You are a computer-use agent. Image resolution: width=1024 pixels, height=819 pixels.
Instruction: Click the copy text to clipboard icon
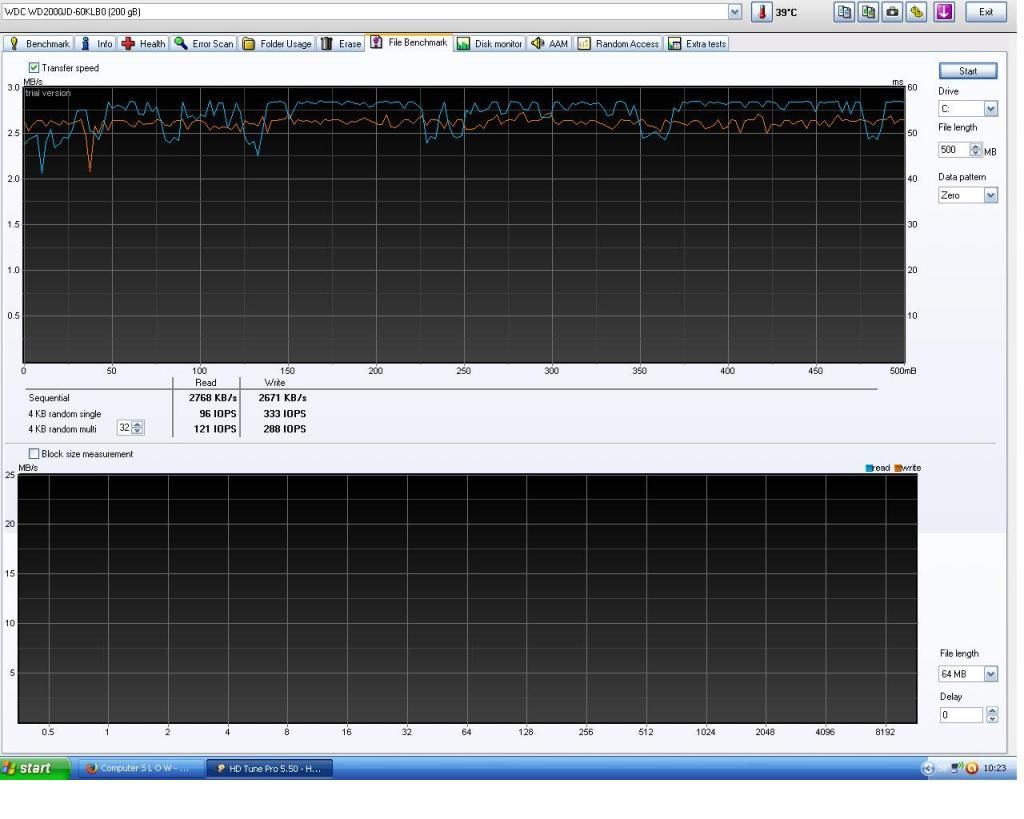point(845,12)
